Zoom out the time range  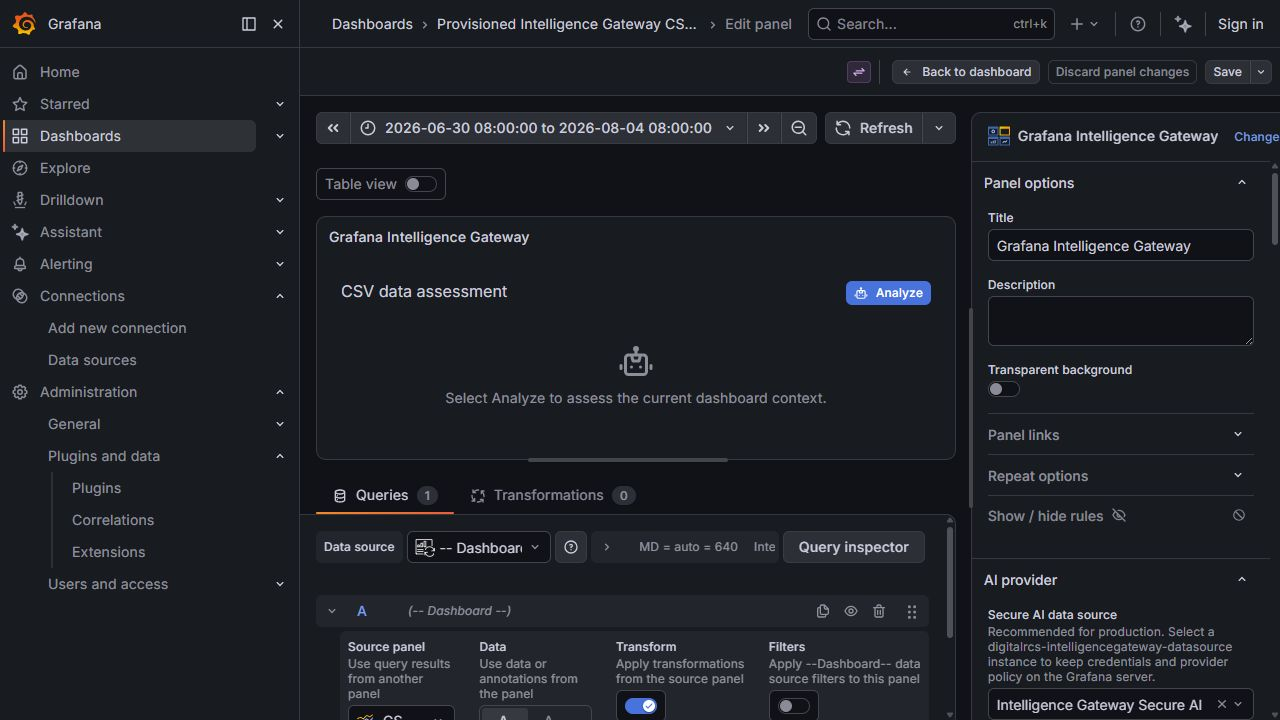pos(799,128)
